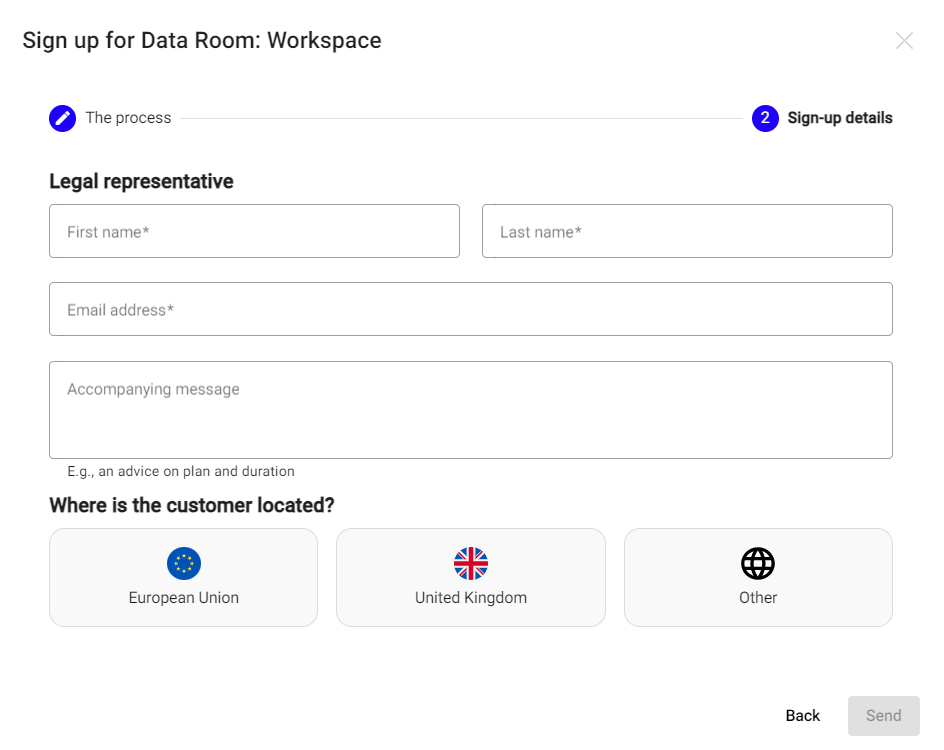Close the Data Room sign-up dialog
The width and height of the screenshot is (944, 750).
point(904,41)
